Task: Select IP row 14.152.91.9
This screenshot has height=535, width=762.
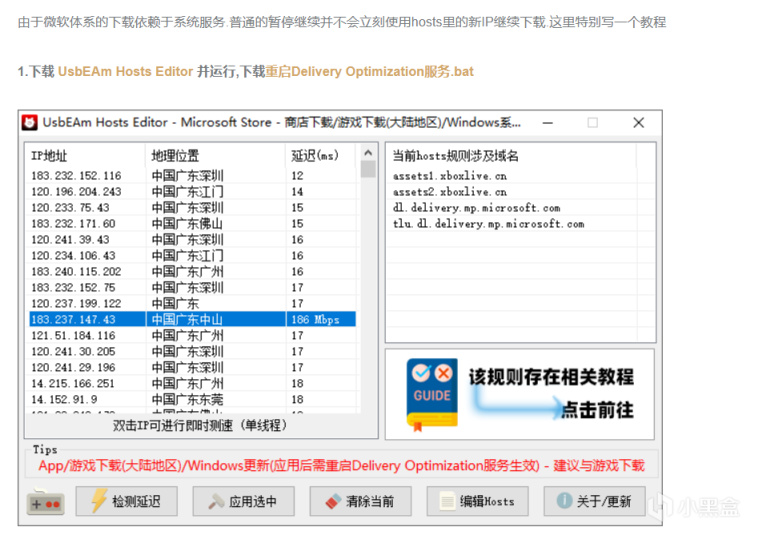Action: coord(192,399)
